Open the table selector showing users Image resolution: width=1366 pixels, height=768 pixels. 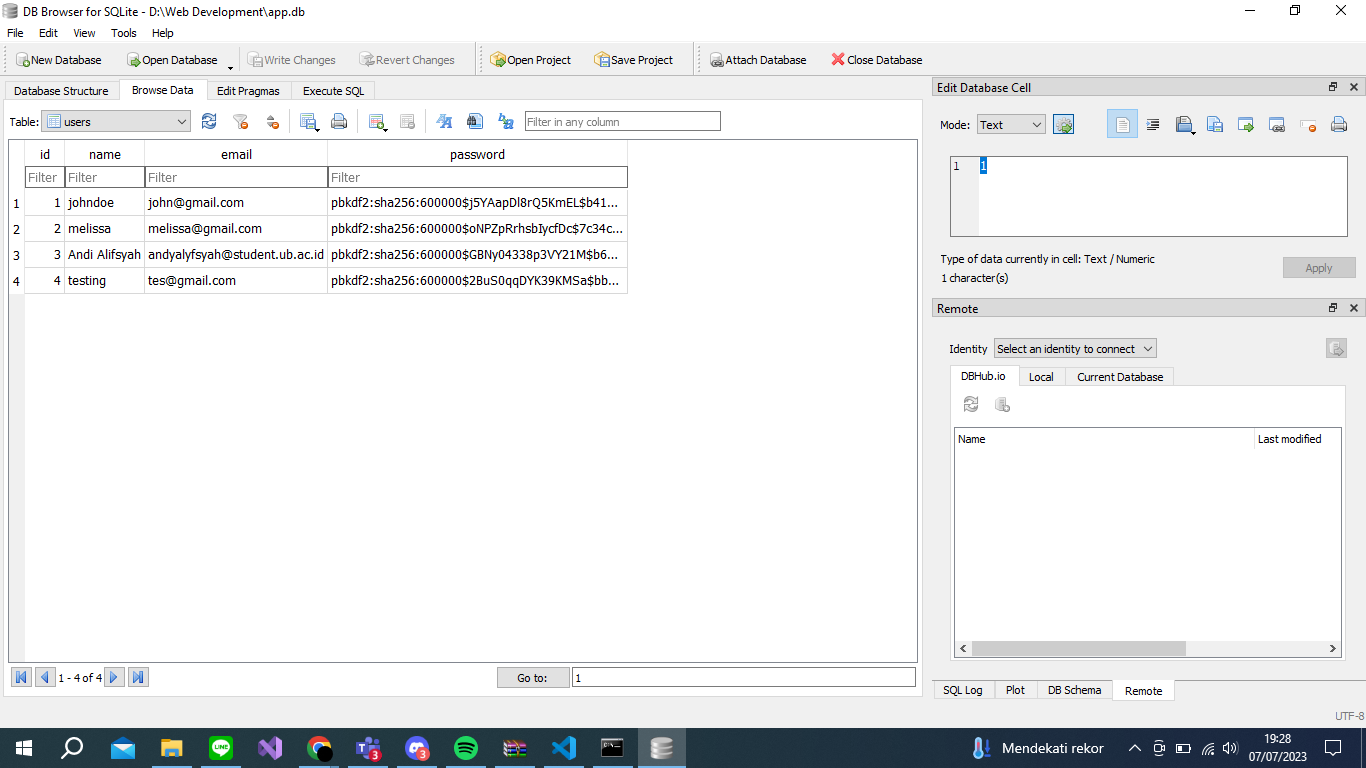(x=114, y=120)
